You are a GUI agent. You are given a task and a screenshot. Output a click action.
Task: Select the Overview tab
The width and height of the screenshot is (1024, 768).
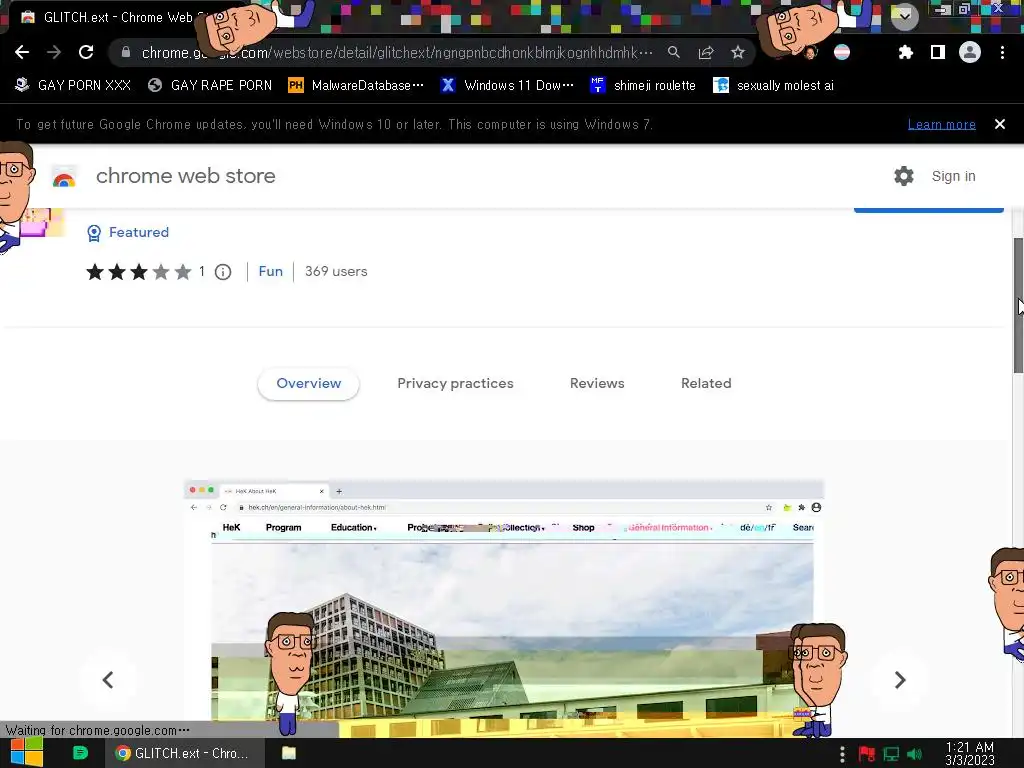pyautogui.click(x=308, y=383)
